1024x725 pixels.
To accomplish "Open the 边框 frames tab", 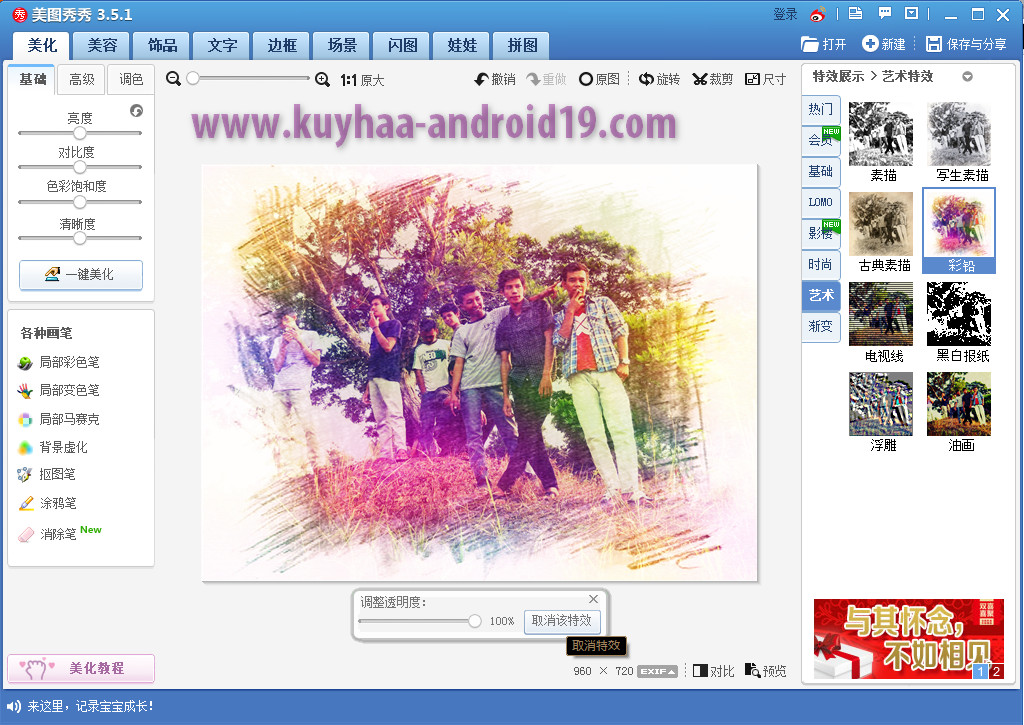I will [x=282, y=45].
